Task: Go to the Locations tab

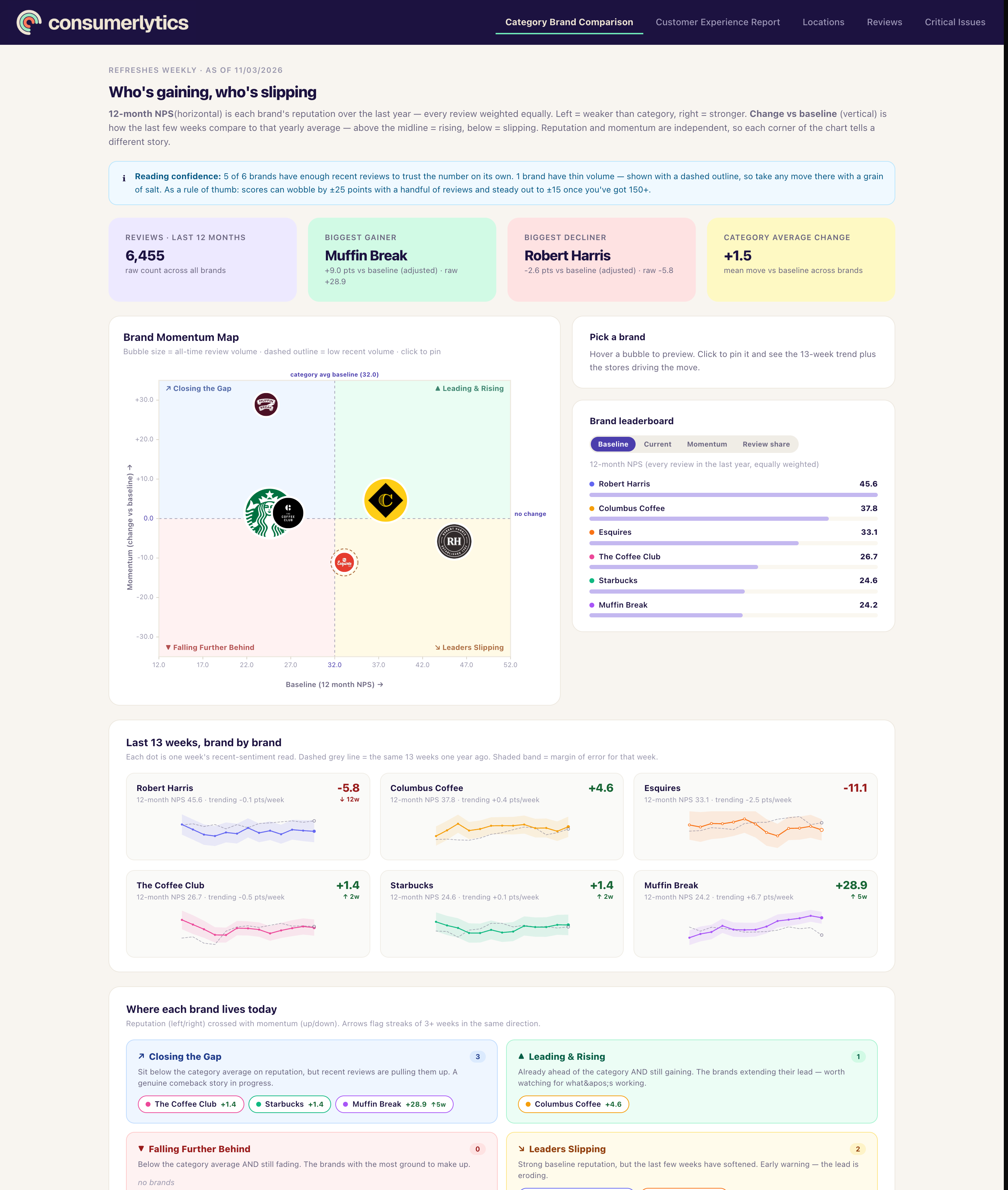Action: [x=823, y=22]
